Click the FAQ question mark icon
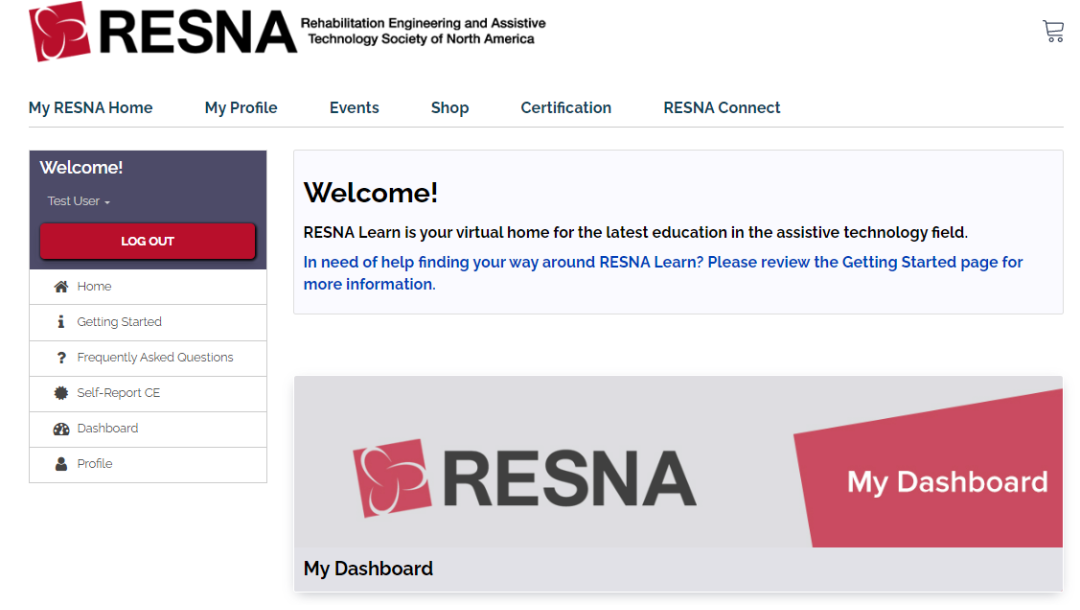The height and width of the screenshot is (610, 1080). [x=61, y=357]
